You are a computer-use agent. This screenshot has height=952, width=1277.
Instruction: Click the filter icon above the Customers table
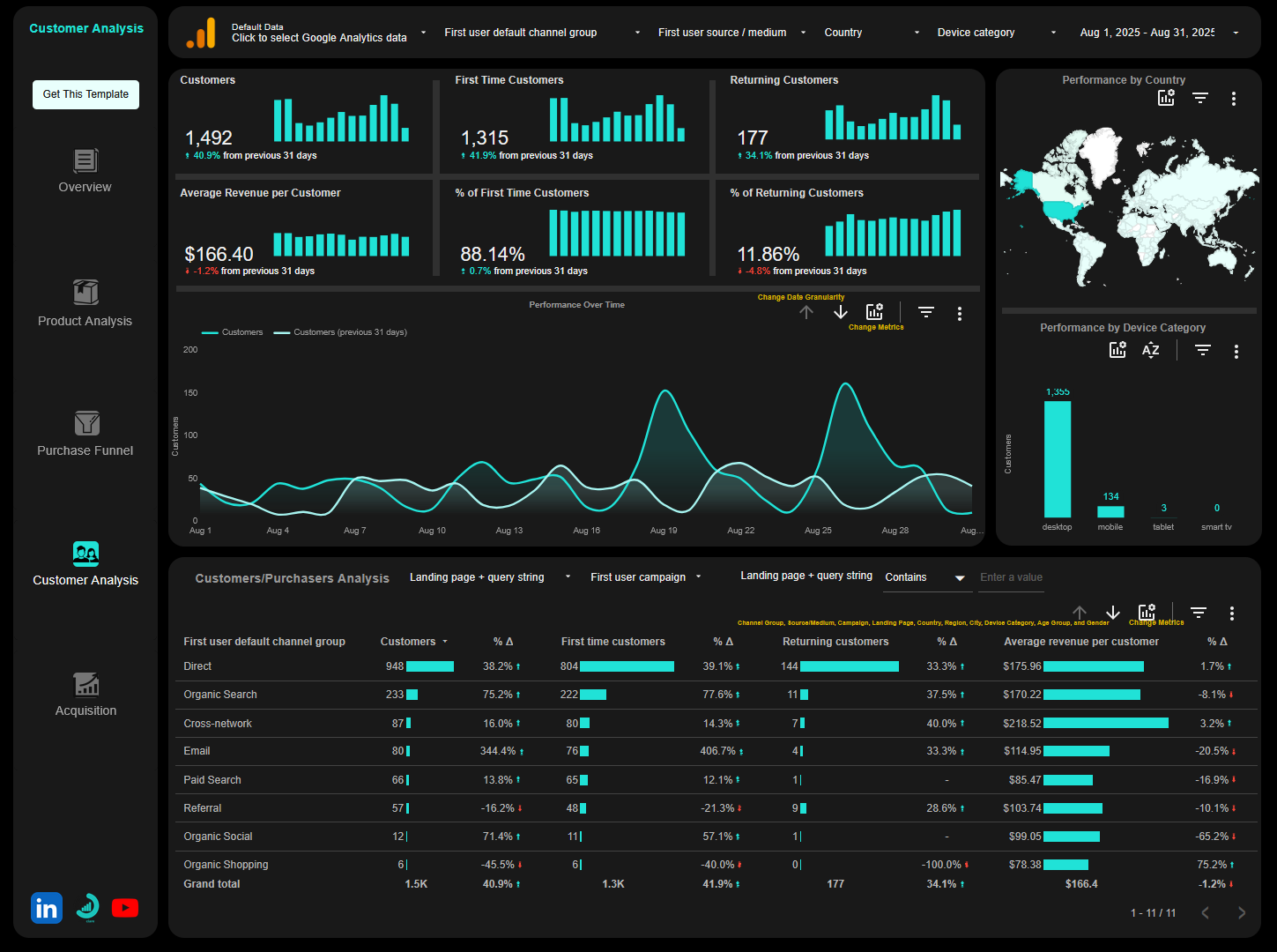(x=1198, y=612)
